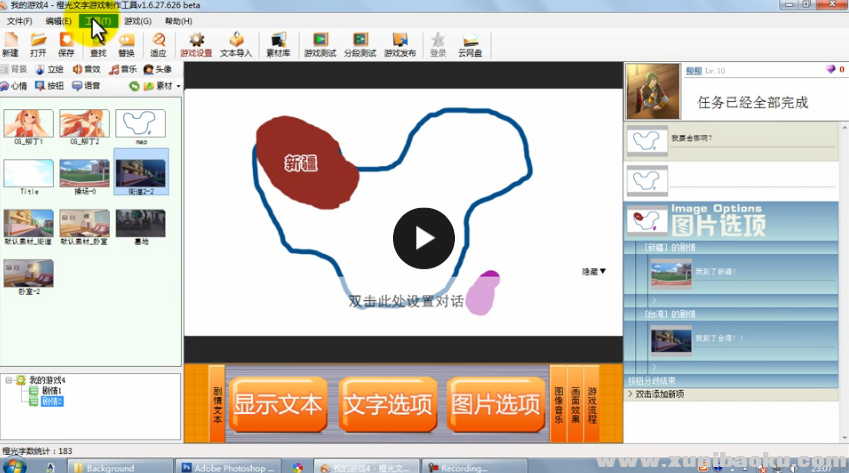This screenshot has height=473, width=849.
Task: Open 游戏设置 (Game Settings) from toolbar
Action: pos(196,44)
